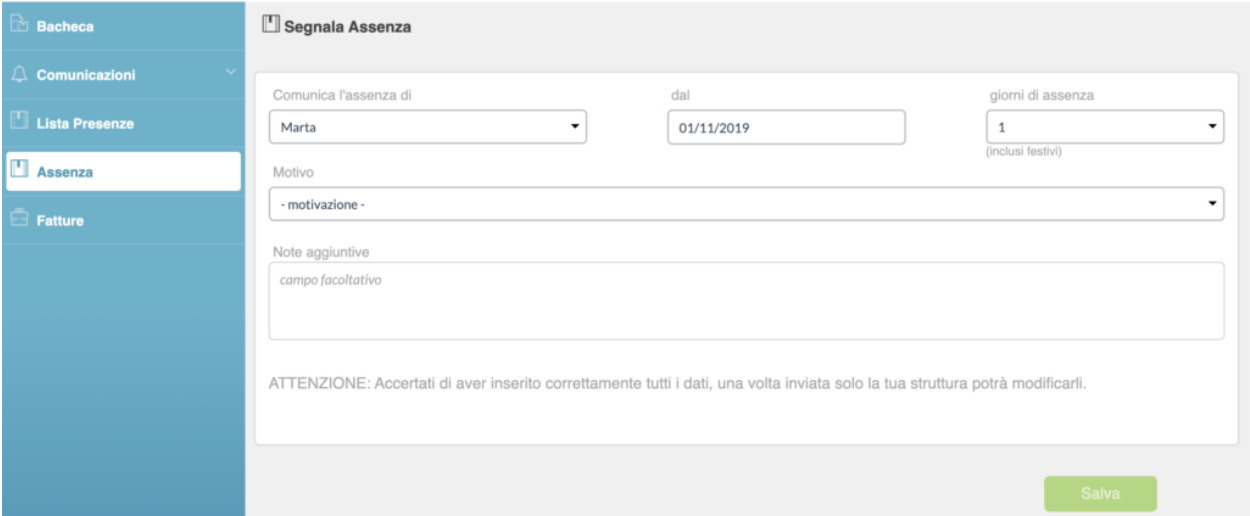Open the Lista Presenze menu label
This screenshot has width=1250, height=516.
(85, 124)
